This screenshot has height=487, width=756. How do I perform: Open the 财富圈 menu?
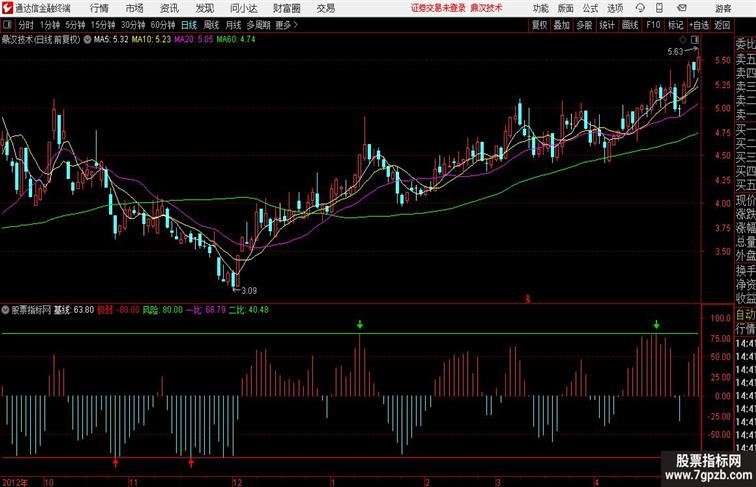(x=286, y=8)
